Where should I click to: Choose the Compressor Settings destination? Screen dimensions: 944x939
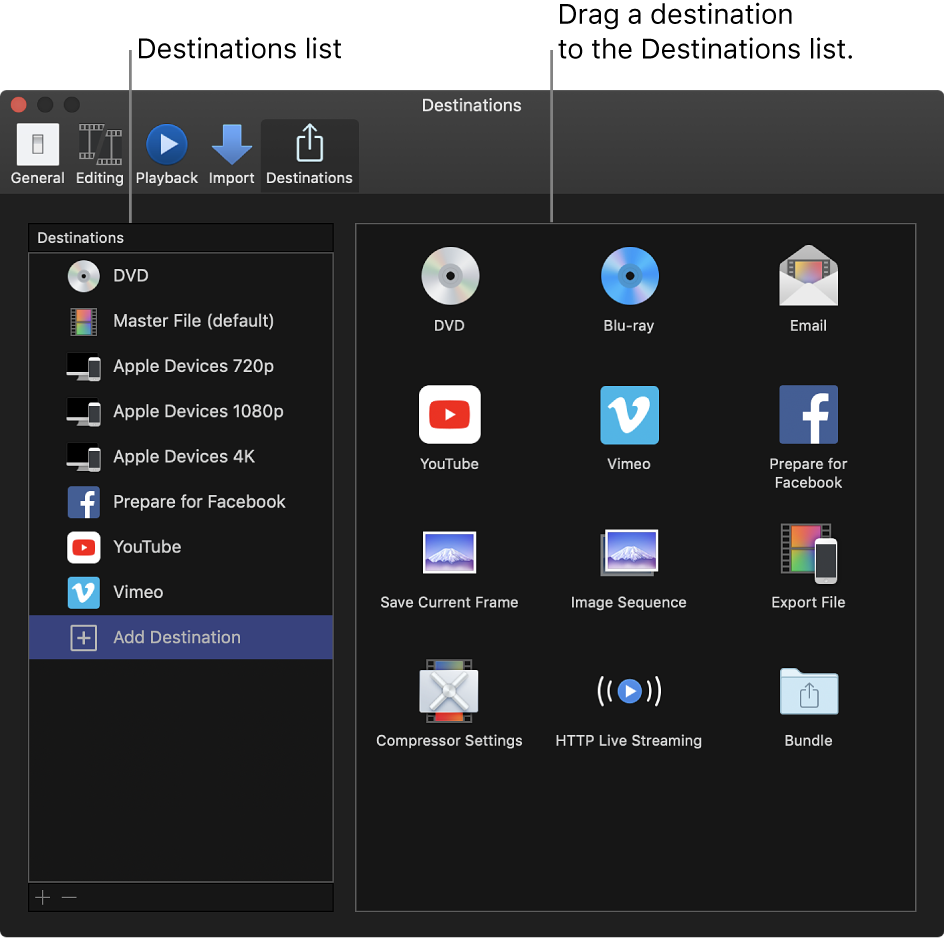[x=449, y=691]
